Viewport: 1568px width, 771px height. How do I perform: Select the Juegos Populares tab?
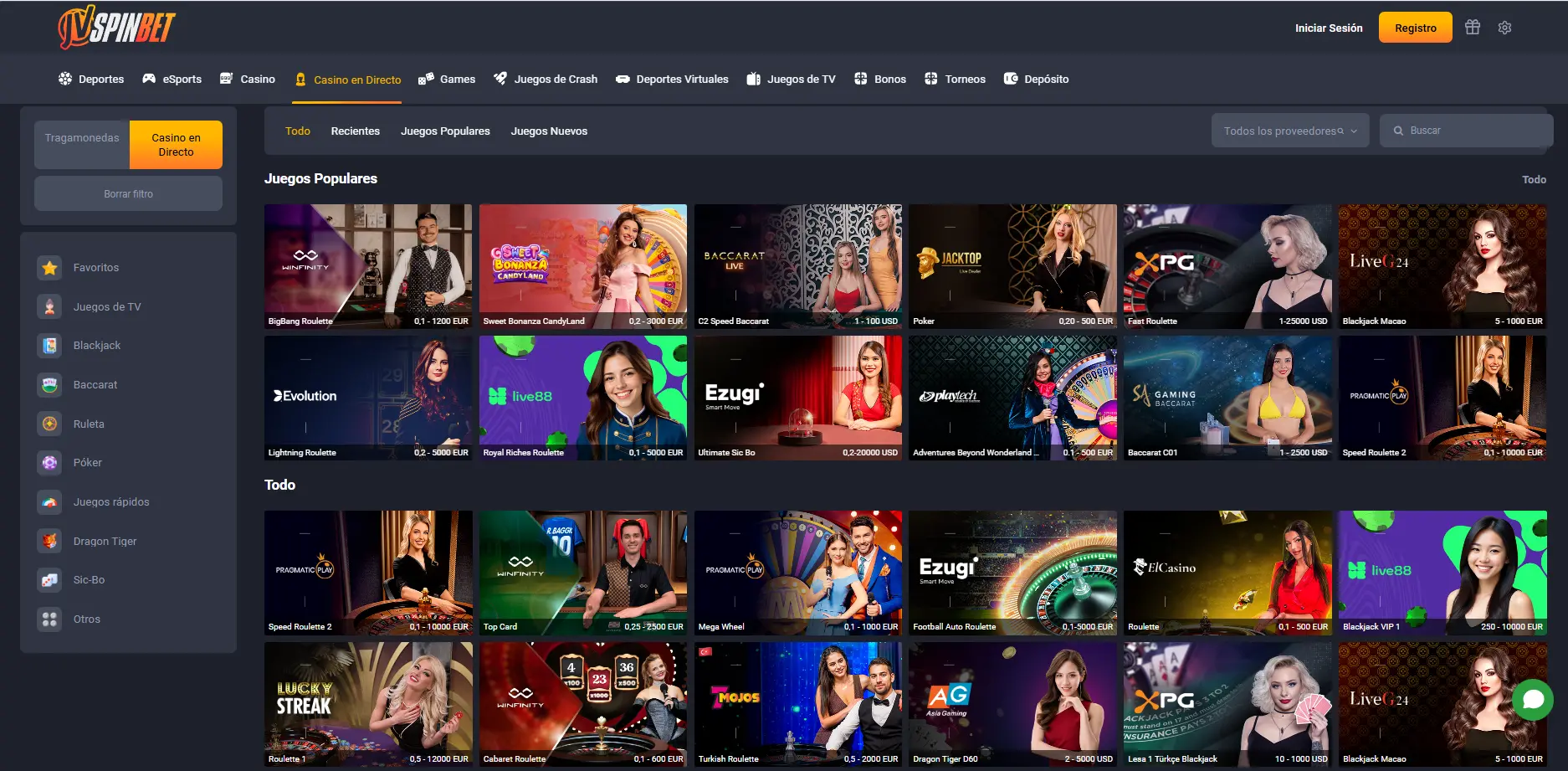click(x=445, y=131)
